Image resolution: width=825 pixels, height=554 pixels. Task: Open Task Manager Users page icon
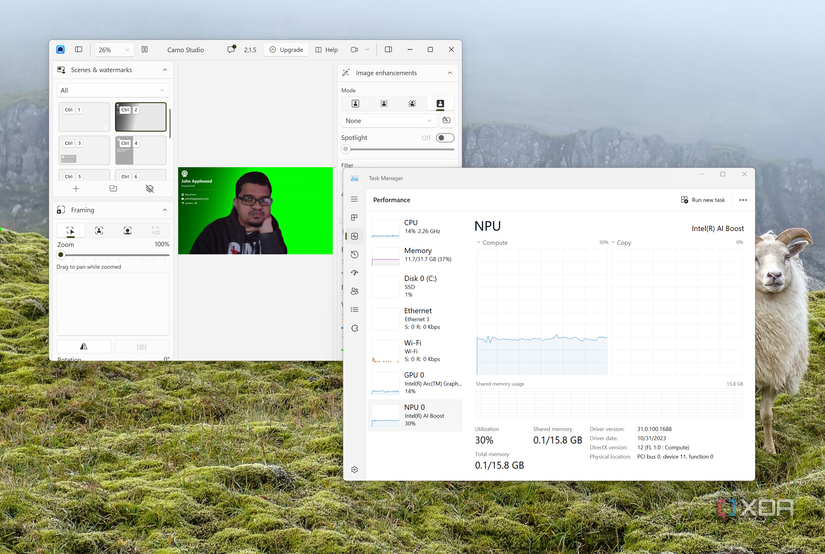(x=355, y=291)
